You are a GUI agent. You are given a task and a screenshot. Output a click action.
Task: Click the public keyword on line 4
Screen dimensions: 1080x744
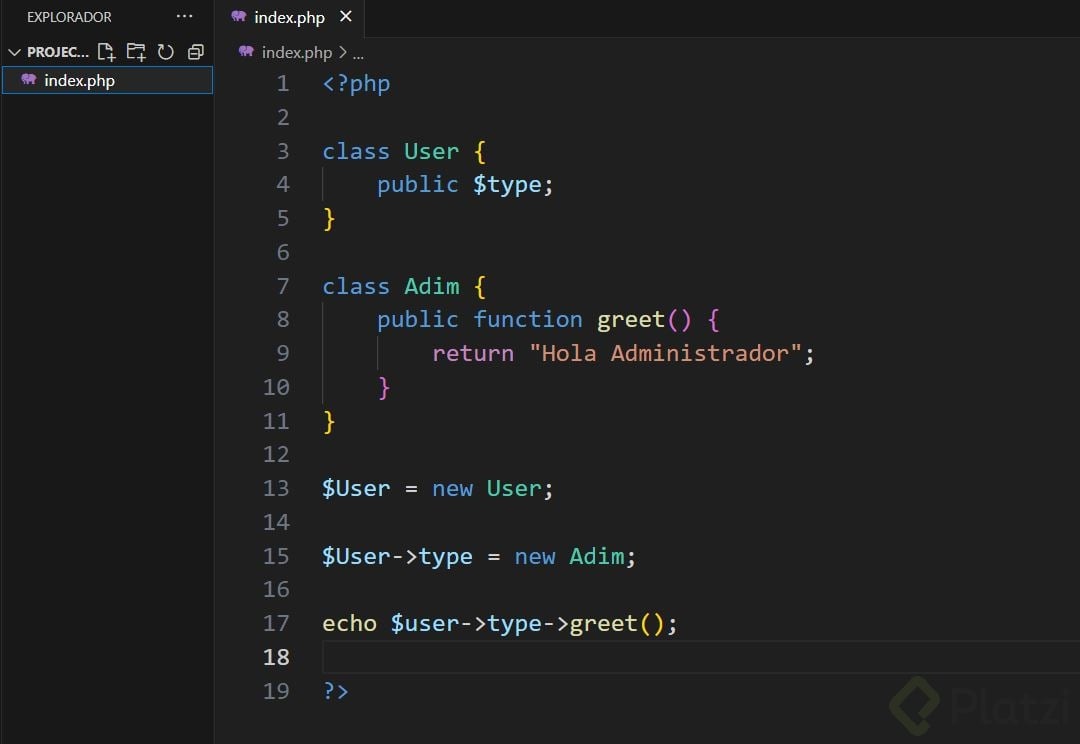(417, 185)
